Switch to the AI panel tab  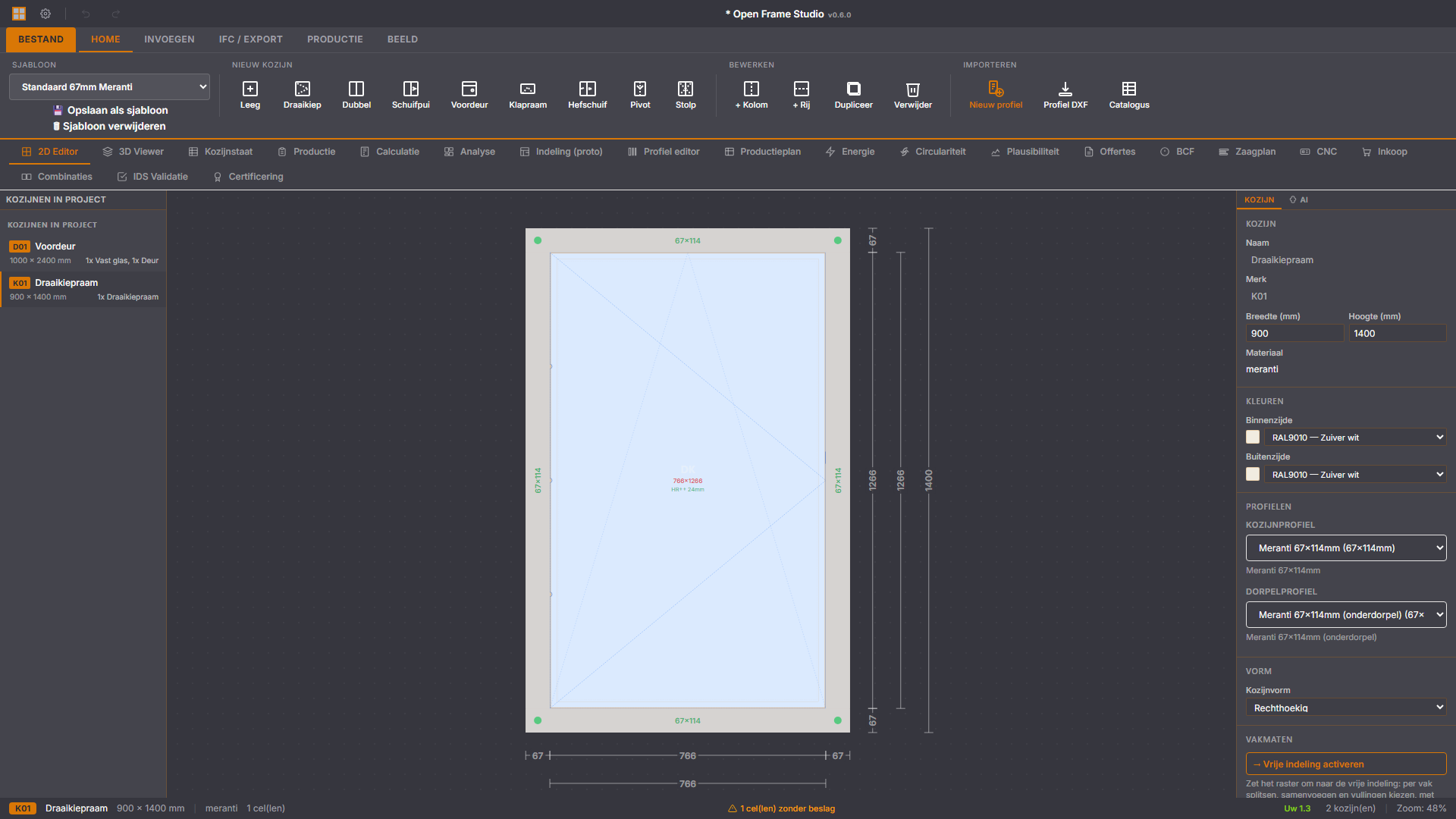pos(1298,200)
